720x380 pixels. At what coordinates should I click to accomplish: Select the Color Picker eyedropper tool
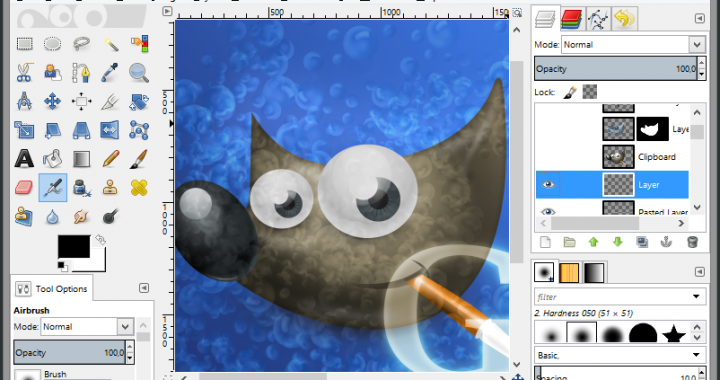point(110,73)
